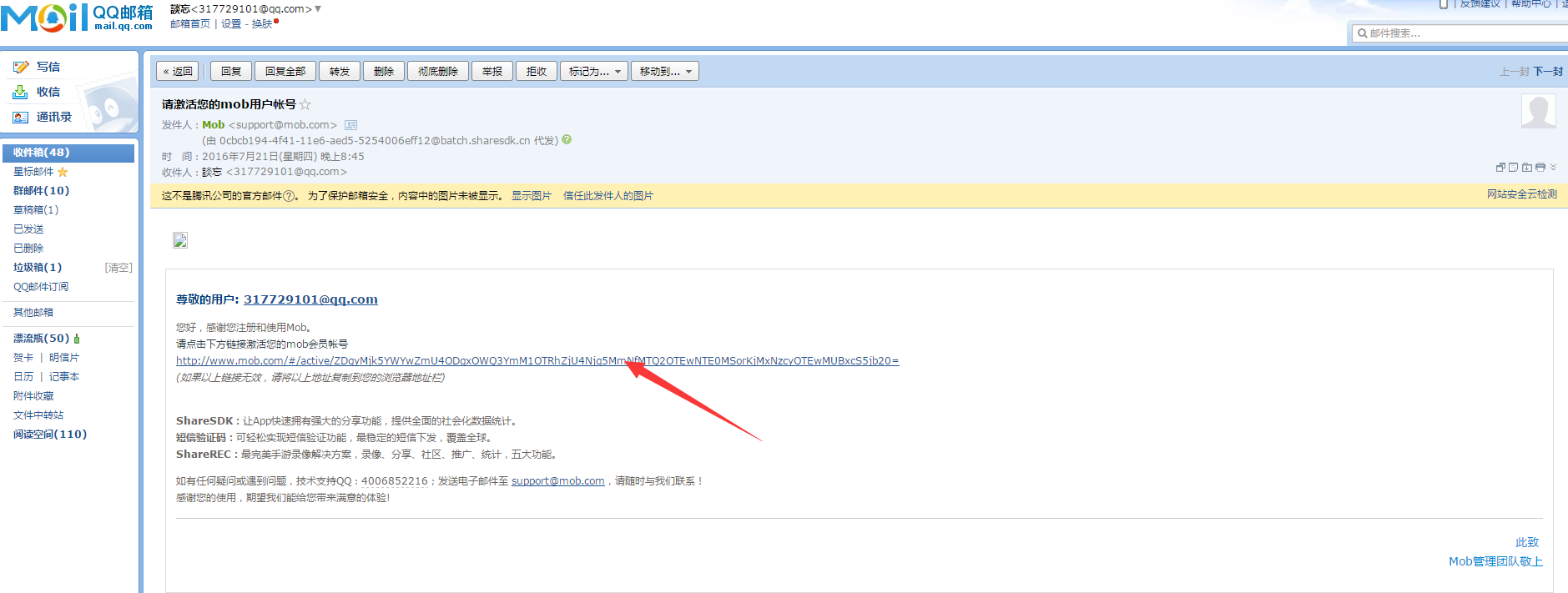Click the contact card icon next to support@mob.com
1568x593 pixels.
350,125
